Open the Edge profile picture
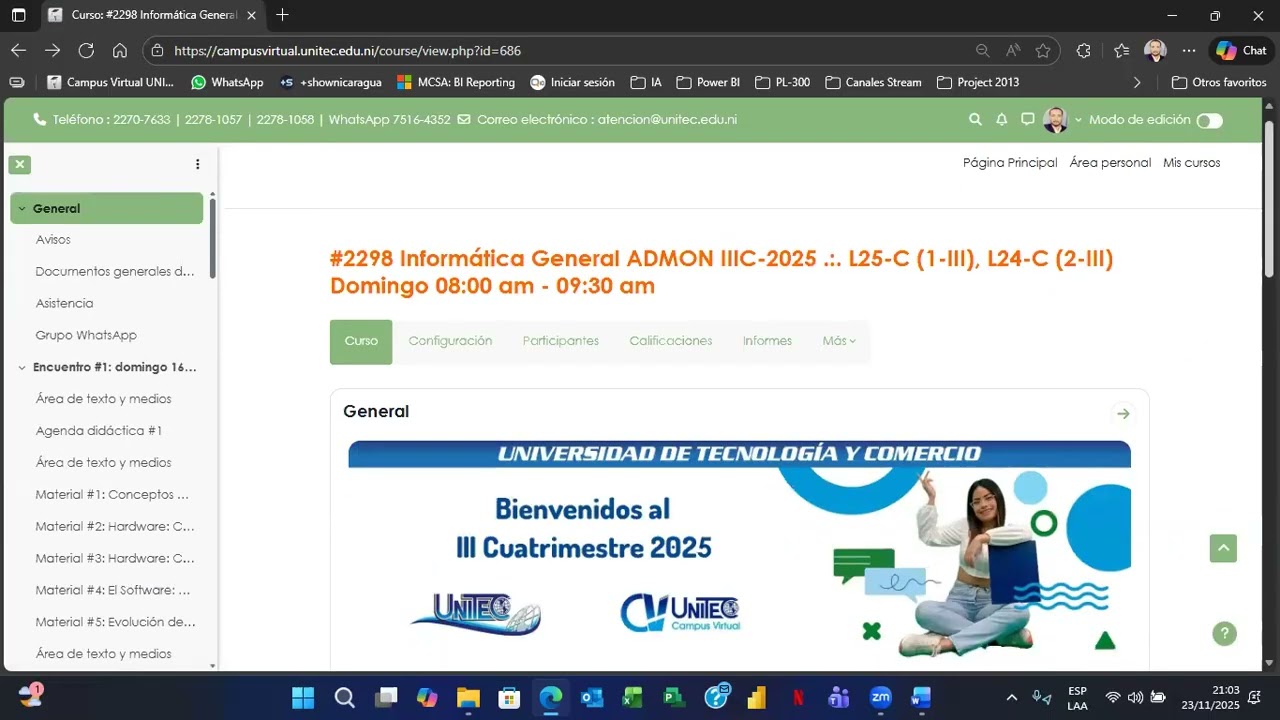The image size is (1280, 720). click(x=1155, y=50)
